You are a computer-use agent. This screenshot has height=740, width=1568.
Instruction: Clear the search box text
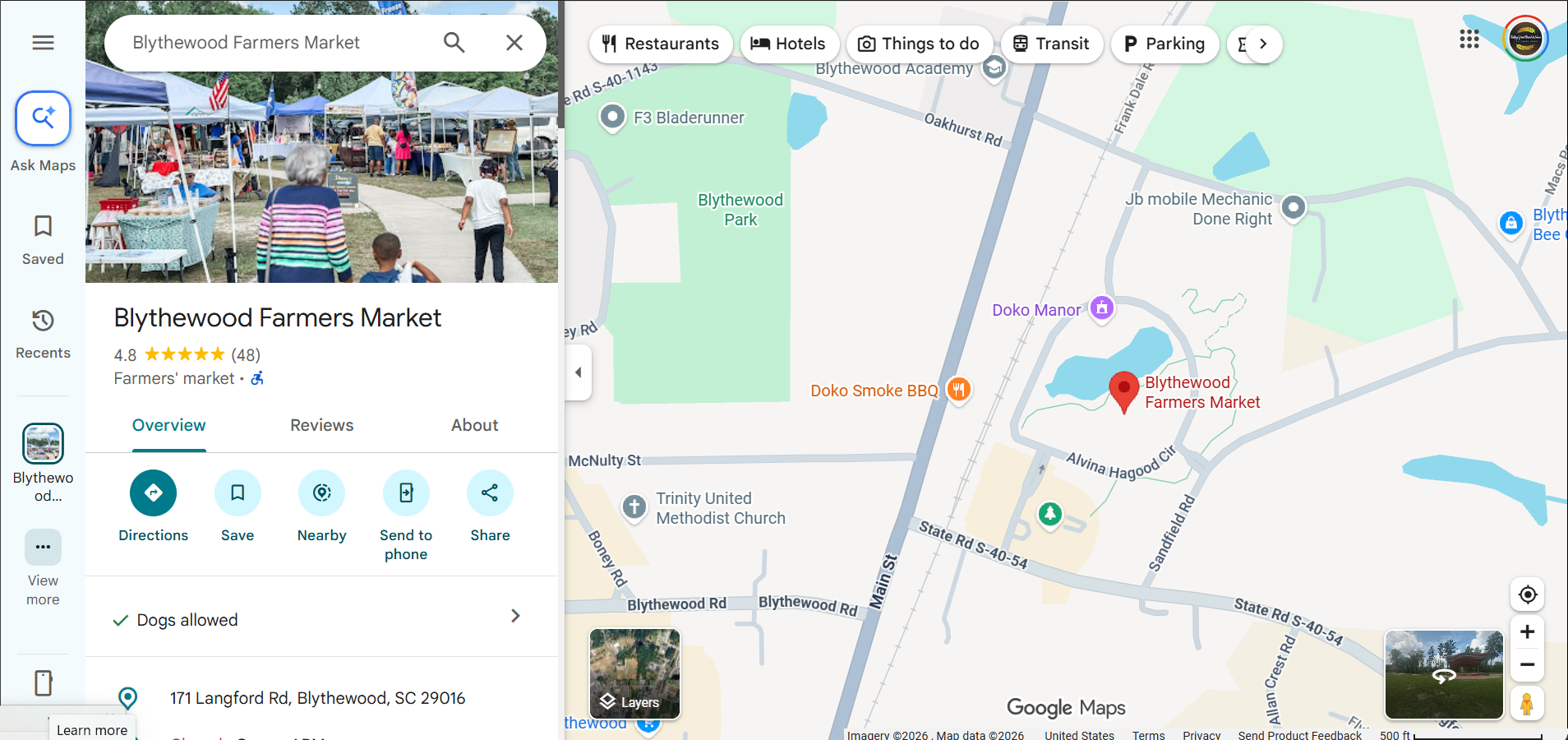[514, 43]
